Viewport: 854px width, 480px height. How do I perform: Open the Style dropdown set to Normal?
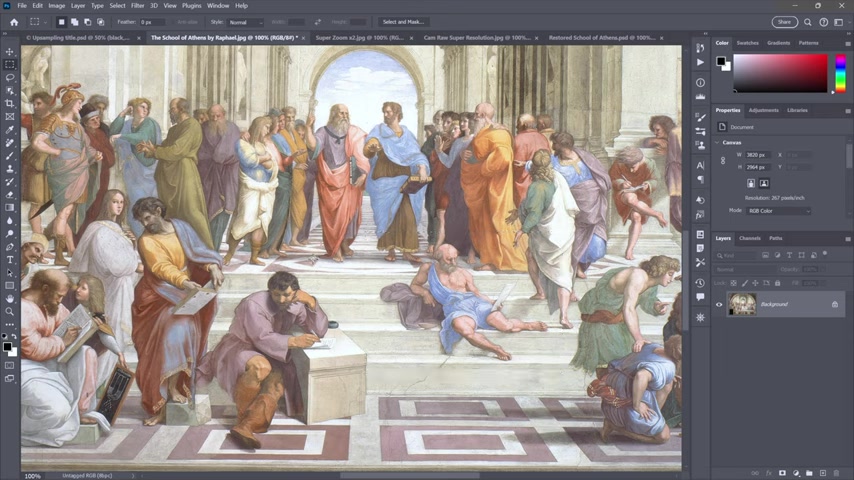click(x=245, y=22)
